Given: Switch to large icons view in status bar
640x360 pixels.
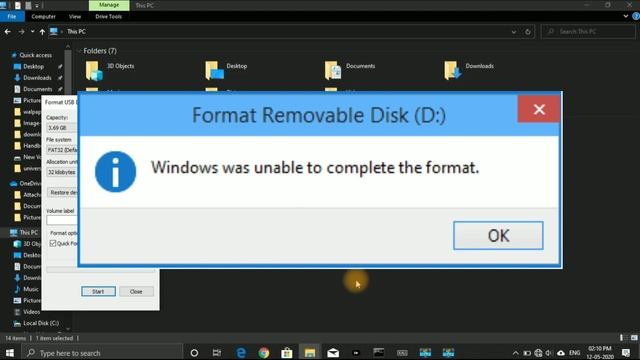Looking at the screenshot, I should pyautogui.click(x=634, y=338).
